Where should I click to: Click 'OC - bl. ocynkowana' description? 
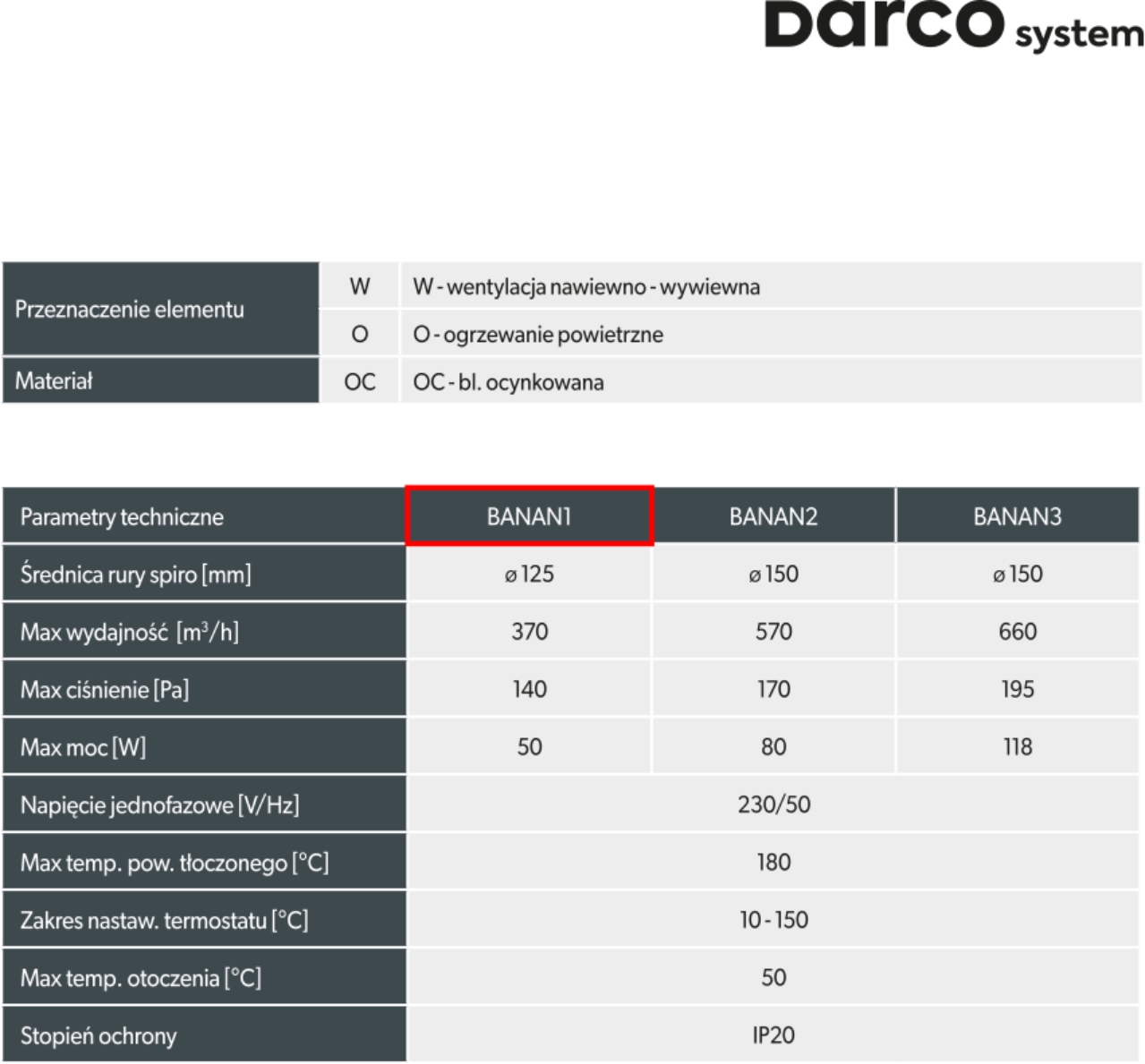pos(508,382)
